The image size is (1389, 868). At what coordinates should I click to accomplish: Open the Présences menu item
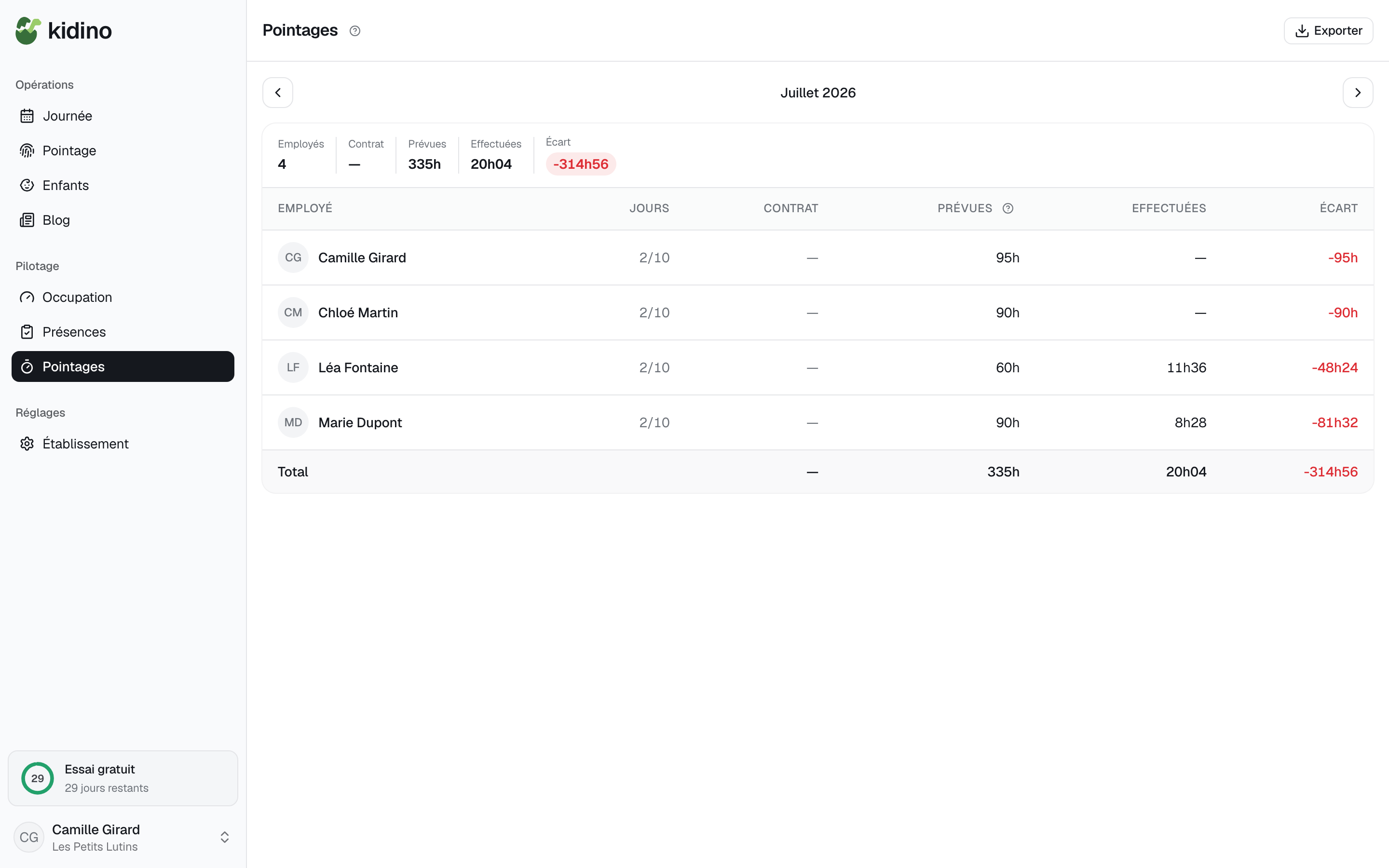(x=123, y=332)
